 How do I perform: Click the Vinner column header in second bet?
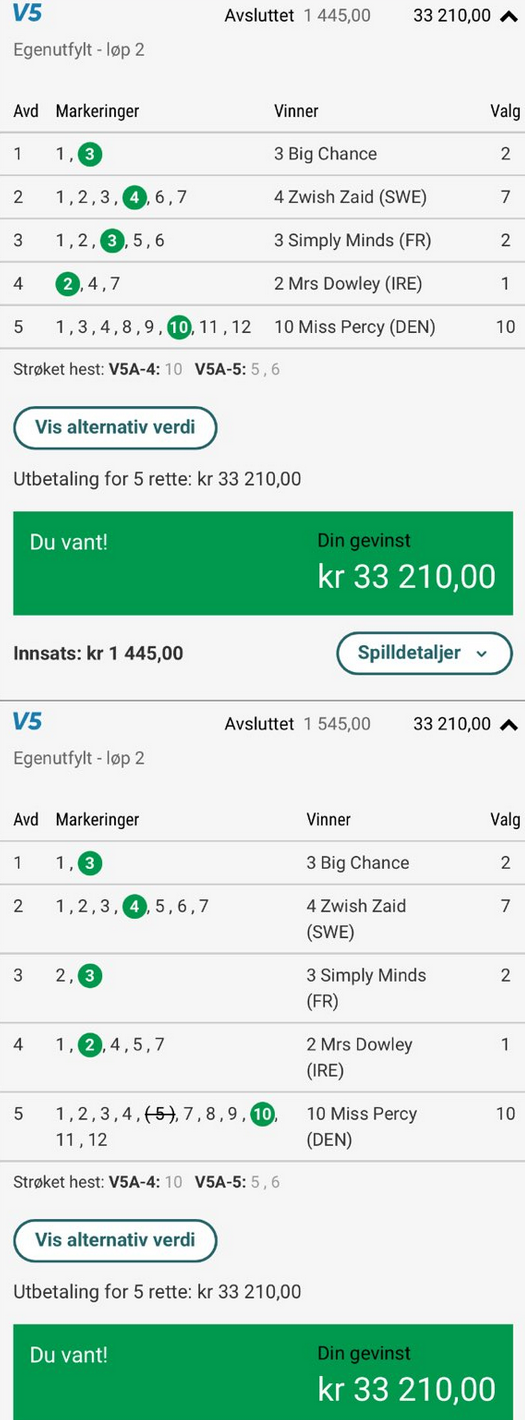point(328,820)
